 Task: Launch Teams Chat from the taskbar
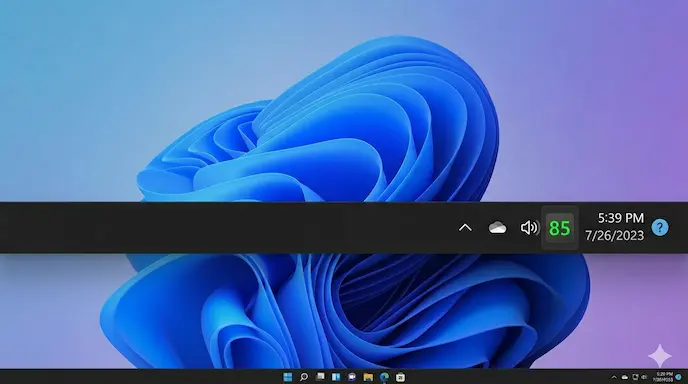click(x=352, y=377)
